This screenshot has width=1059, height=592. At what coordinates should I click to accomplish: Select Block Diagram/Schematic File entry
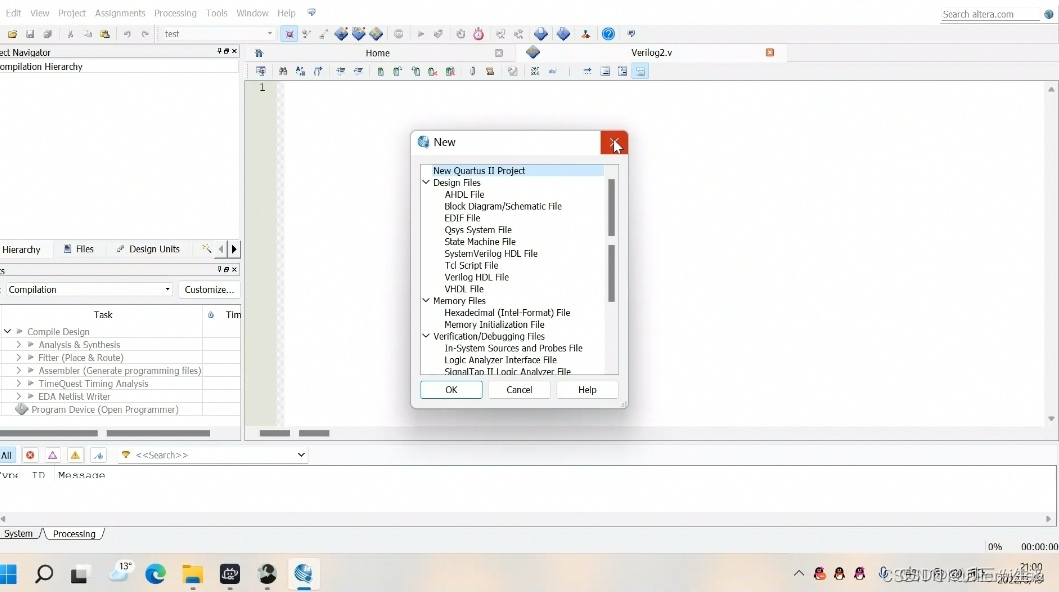point(502,206)
